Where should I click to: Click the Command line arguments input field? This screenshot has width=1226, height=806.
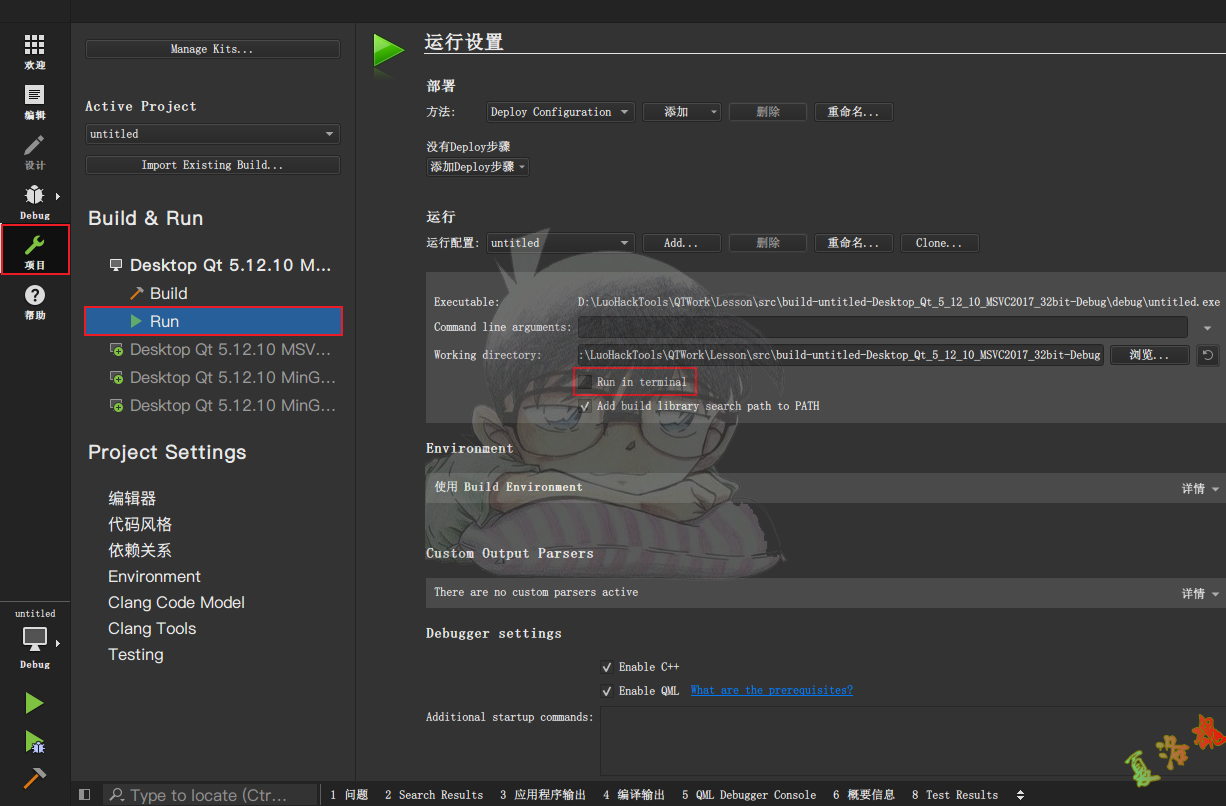[882, 327]
